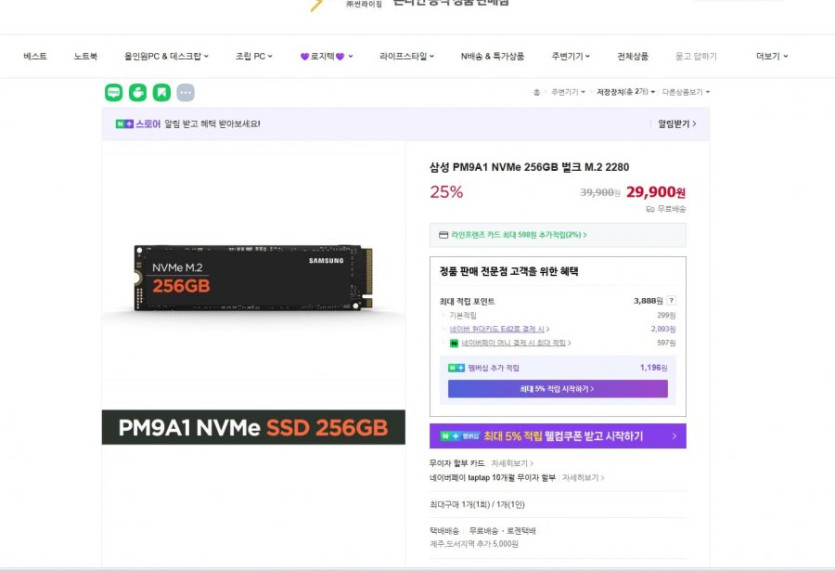Click the green chat talk icon
This screenshot has width=835, height=571.
(x=114, y=92)
